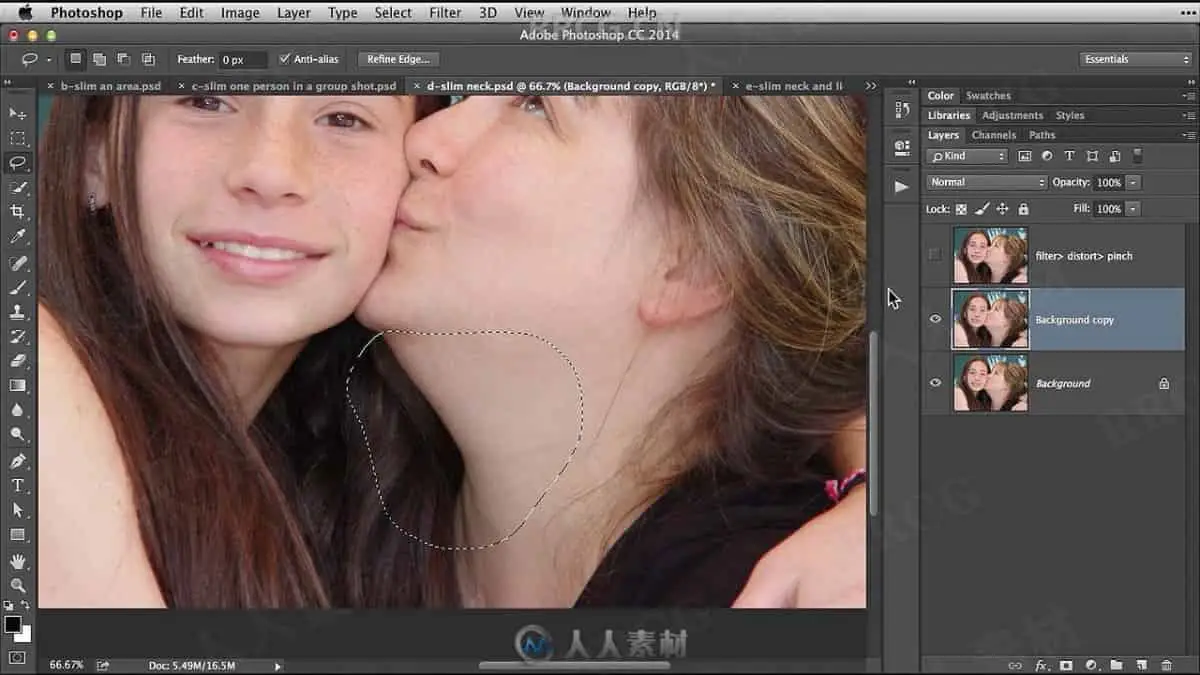Select the Lasso tool in the toolbar

tap(18, 163)
